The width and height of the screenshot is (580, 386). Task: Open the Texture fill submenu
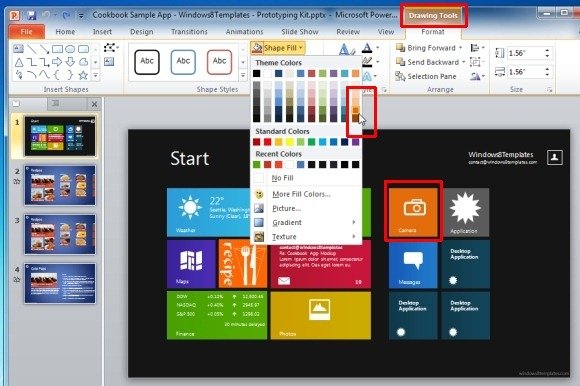pyautogui.click(x=306, y=237)
